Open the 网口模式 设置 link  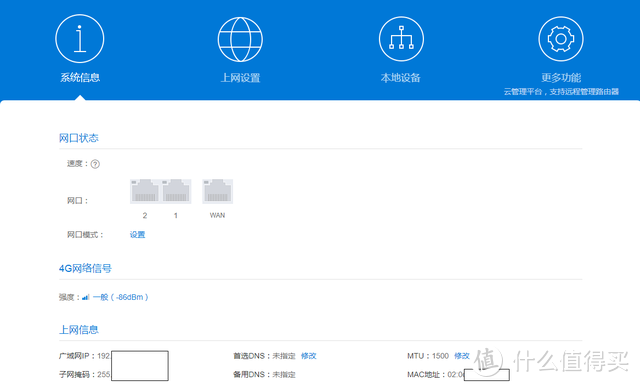[x=138, y=235]
